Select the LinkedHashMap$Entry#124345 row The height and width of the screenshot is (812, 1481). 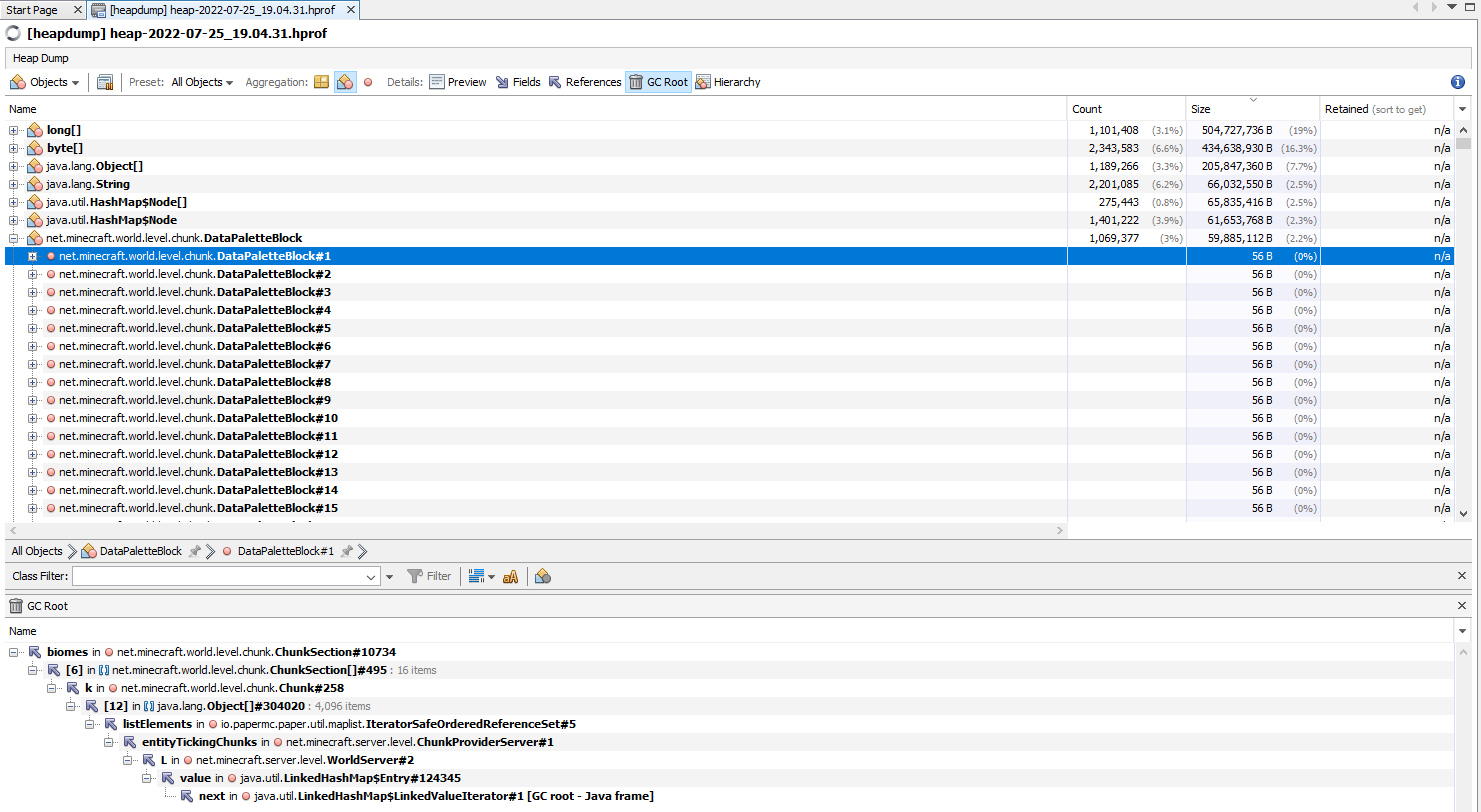(x=730, y=778)
